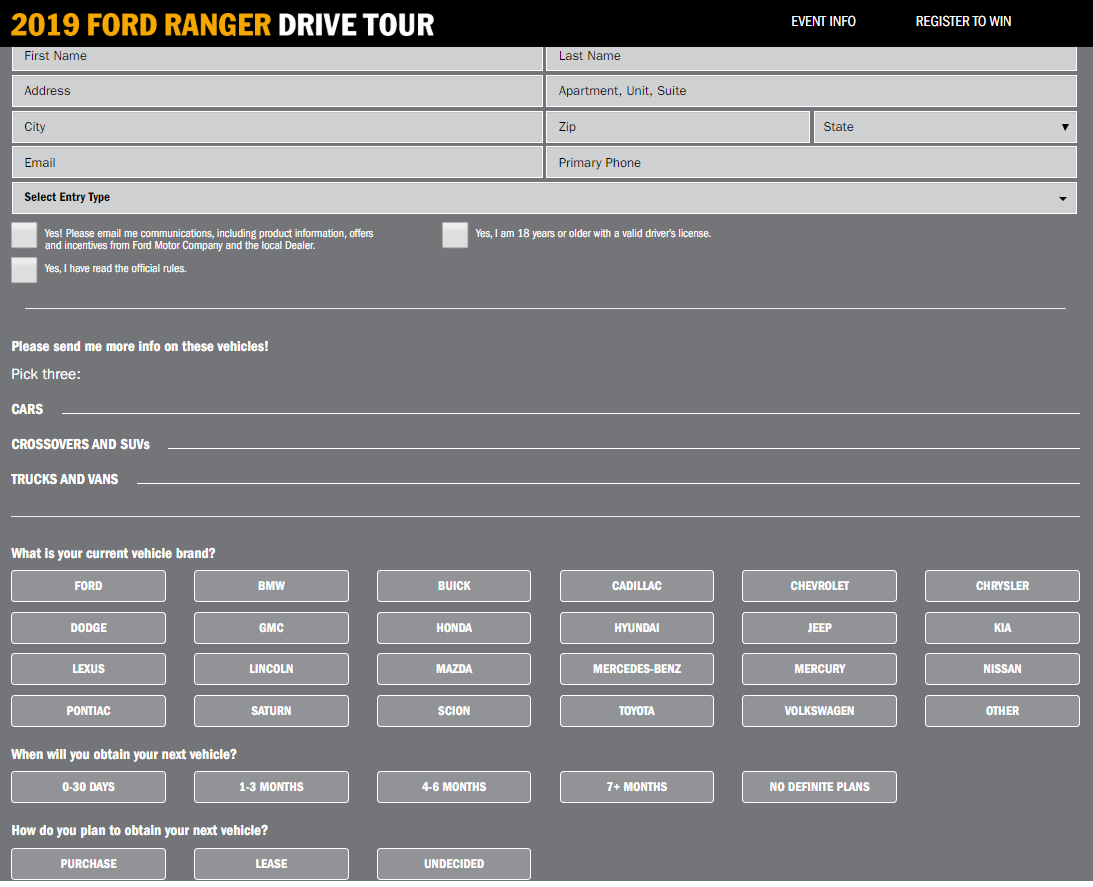Choose NISSAN as current brand
Viewport: 1093px width, 887px height.
pyautogui.click(x=1002, y=669)
